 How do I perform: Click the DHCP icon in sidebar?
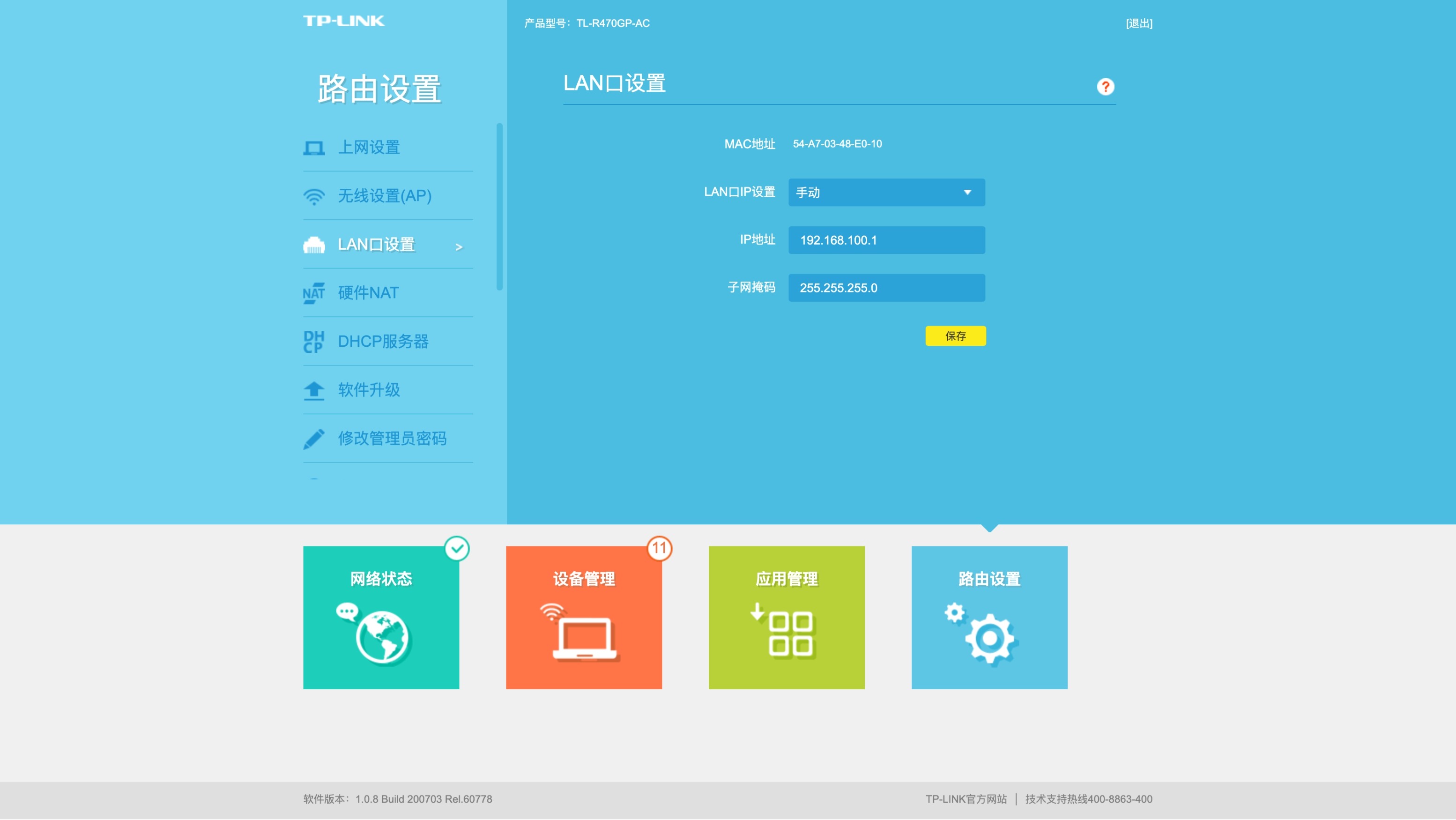tap(314, 342)
